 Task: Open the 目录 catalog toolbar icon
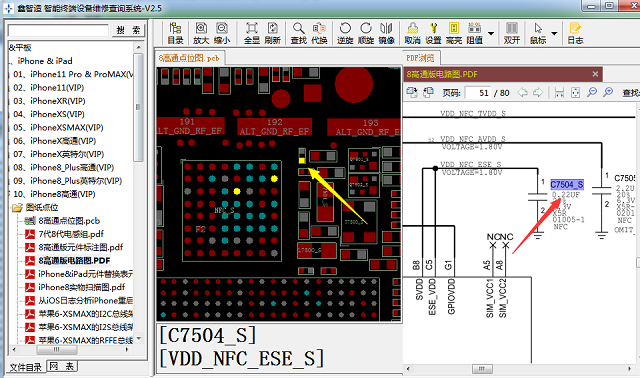pyautogui.click(x=176, y=33)
